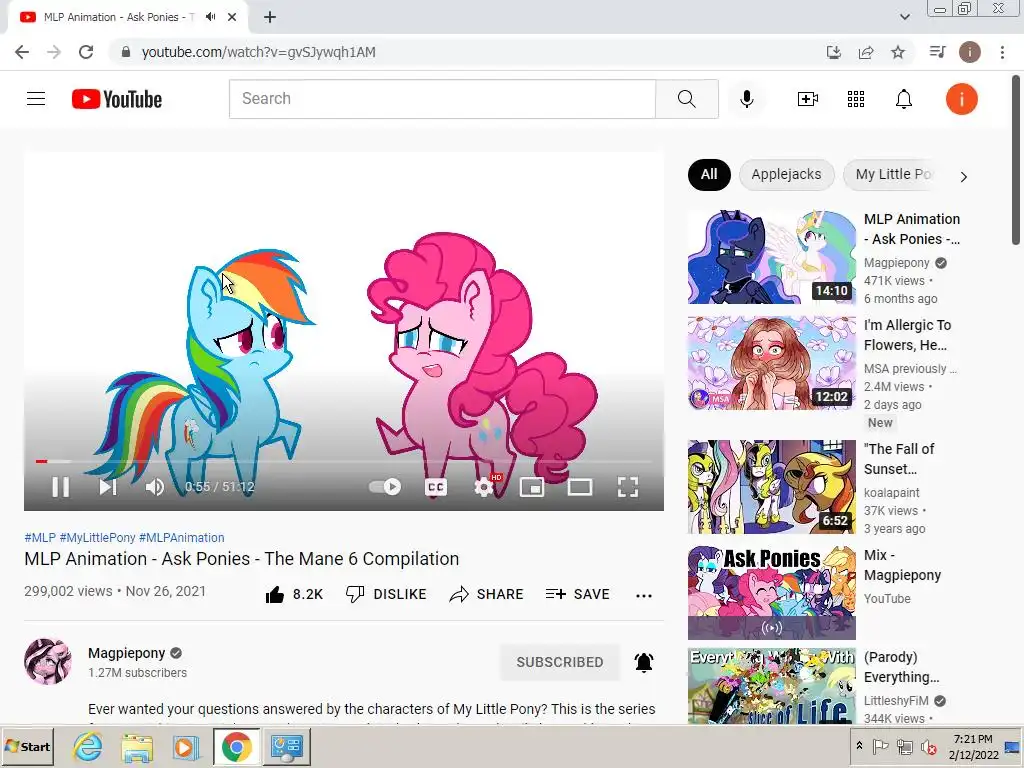Open the 14:10 Ask Ponies thumbnail

click(771, 257)
